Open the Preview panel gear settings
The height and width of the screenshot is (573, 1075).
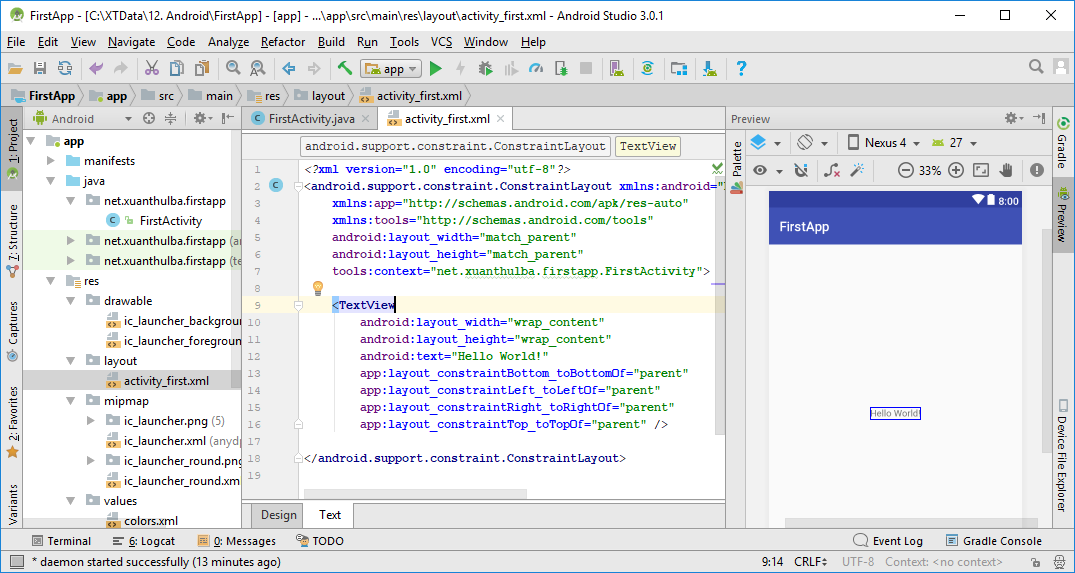1013,119
